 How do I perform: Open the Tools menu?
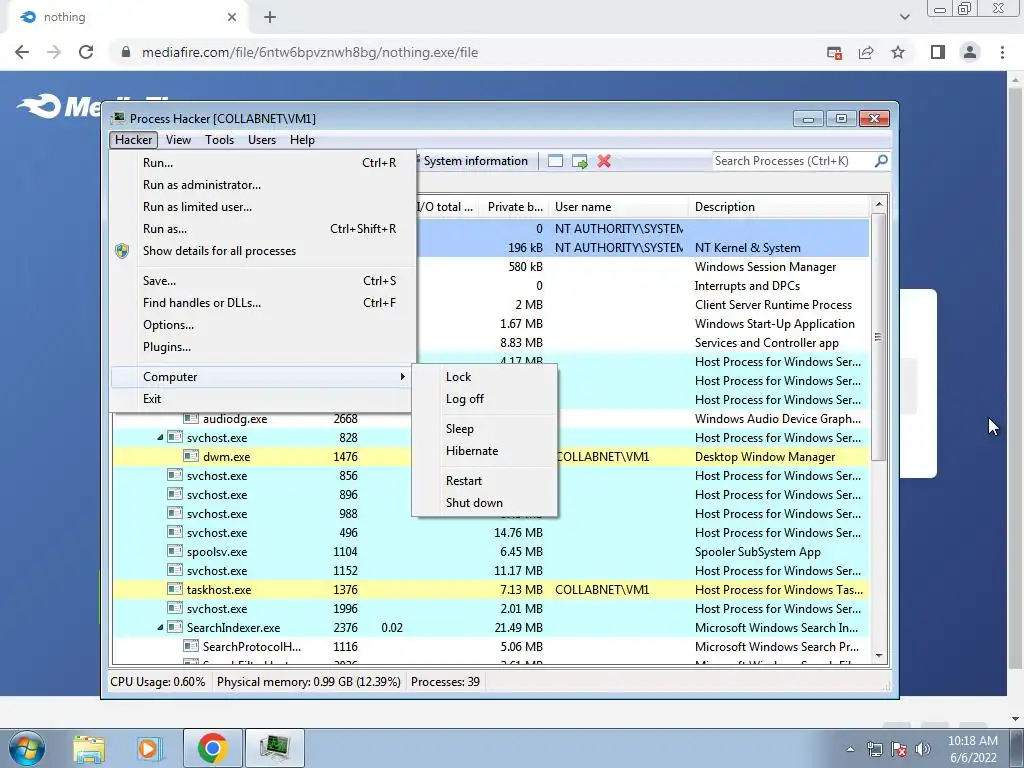click(219, 140)
